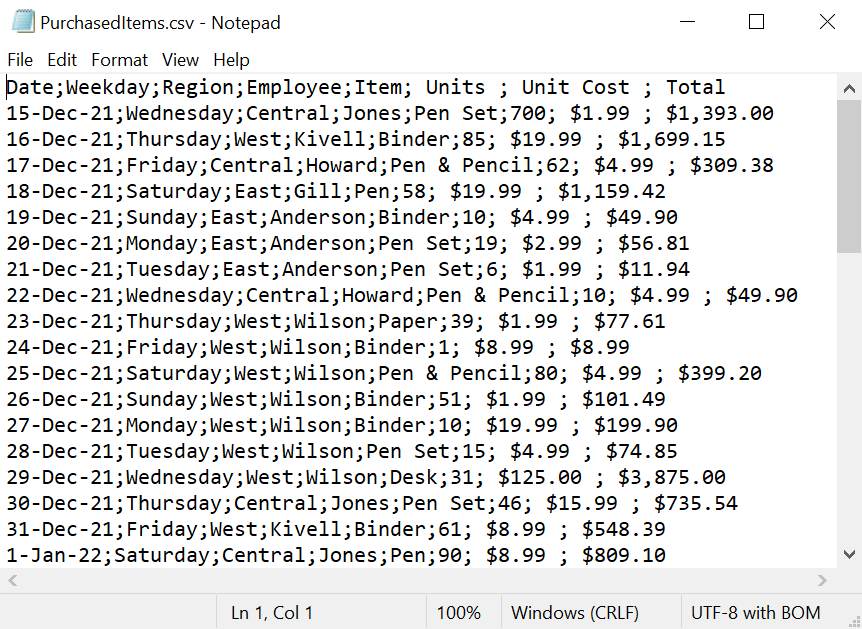Select the 1-Jan-22 row at the bottom
This screenshot has height=629, width=862.
click(300, 555)
